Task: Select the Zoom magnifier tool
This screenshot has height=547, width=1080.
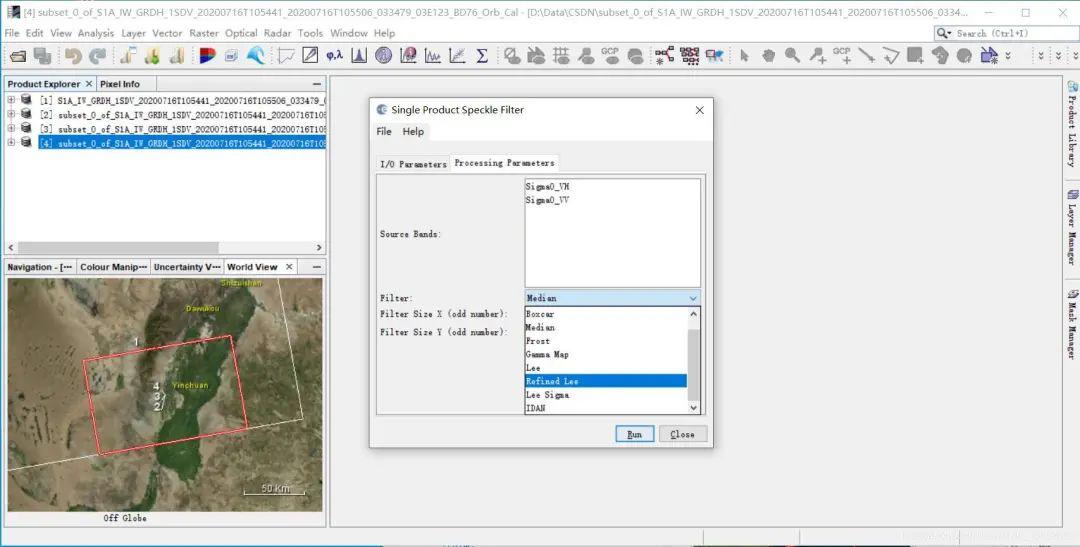Action: (x=793, y=56)
